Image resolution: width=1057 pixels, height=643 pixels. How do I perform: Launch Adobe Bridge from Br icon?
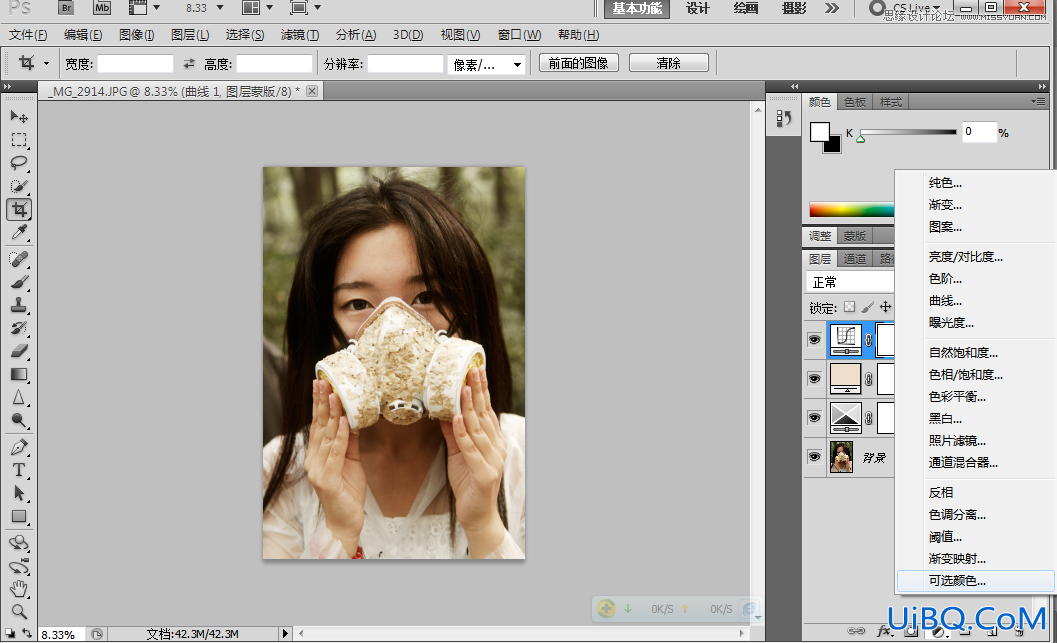[x=65, y=8]
